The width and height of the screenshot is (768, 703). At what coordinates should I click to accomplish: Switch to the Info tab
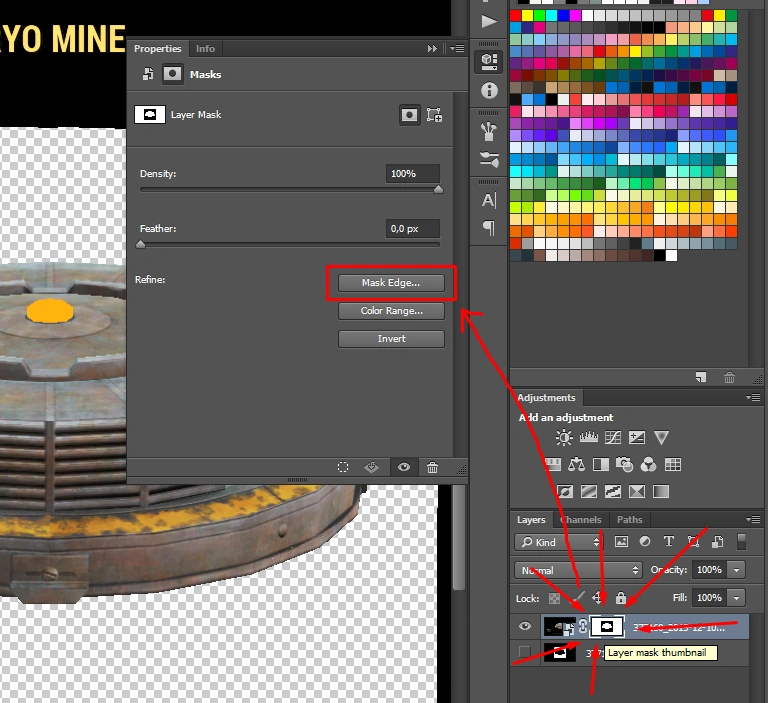click(205, 48)
